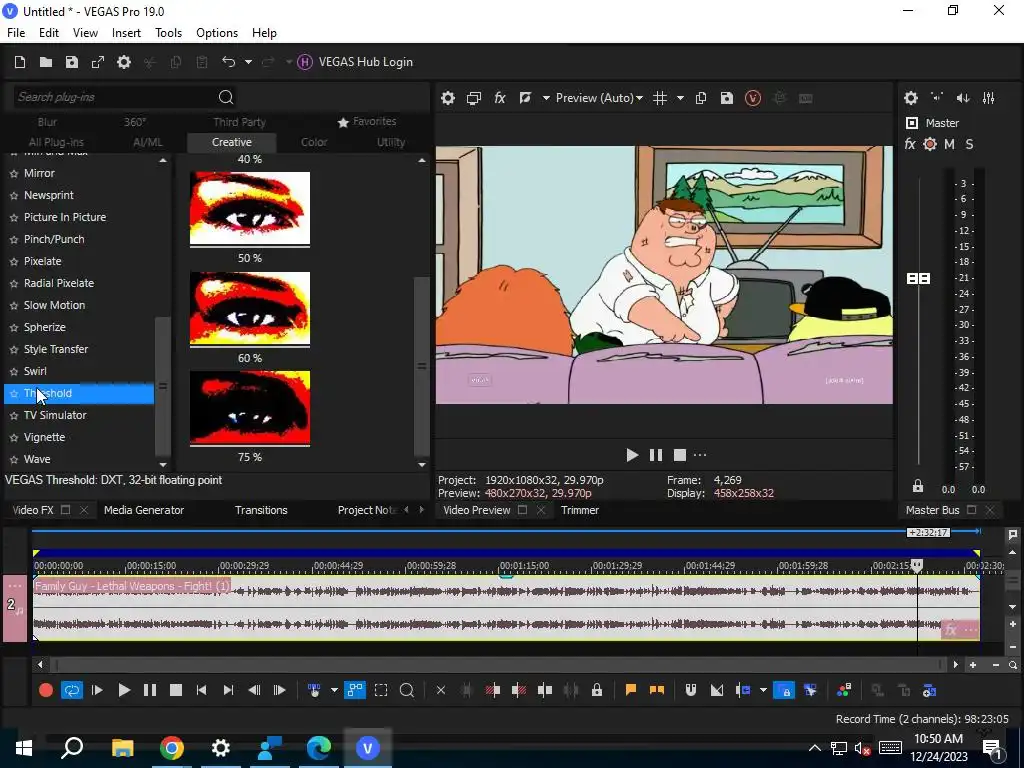The width and height of the screenshot is (1024, 768).
Task: Undo the last action
Action: 228,62
